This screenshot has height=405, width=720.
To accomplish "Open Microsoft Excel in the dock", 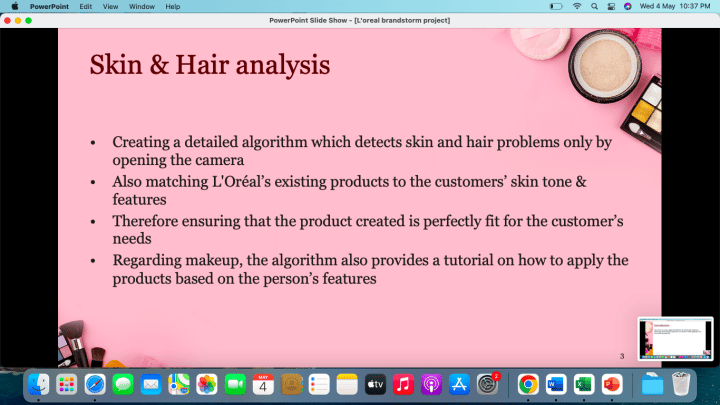I will coord(584,383).
